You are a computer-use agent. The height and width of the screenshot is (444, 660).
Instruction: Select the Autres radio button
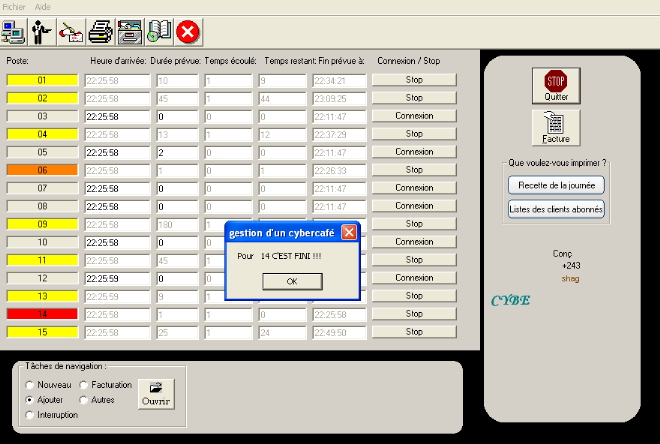click(85, 400)
